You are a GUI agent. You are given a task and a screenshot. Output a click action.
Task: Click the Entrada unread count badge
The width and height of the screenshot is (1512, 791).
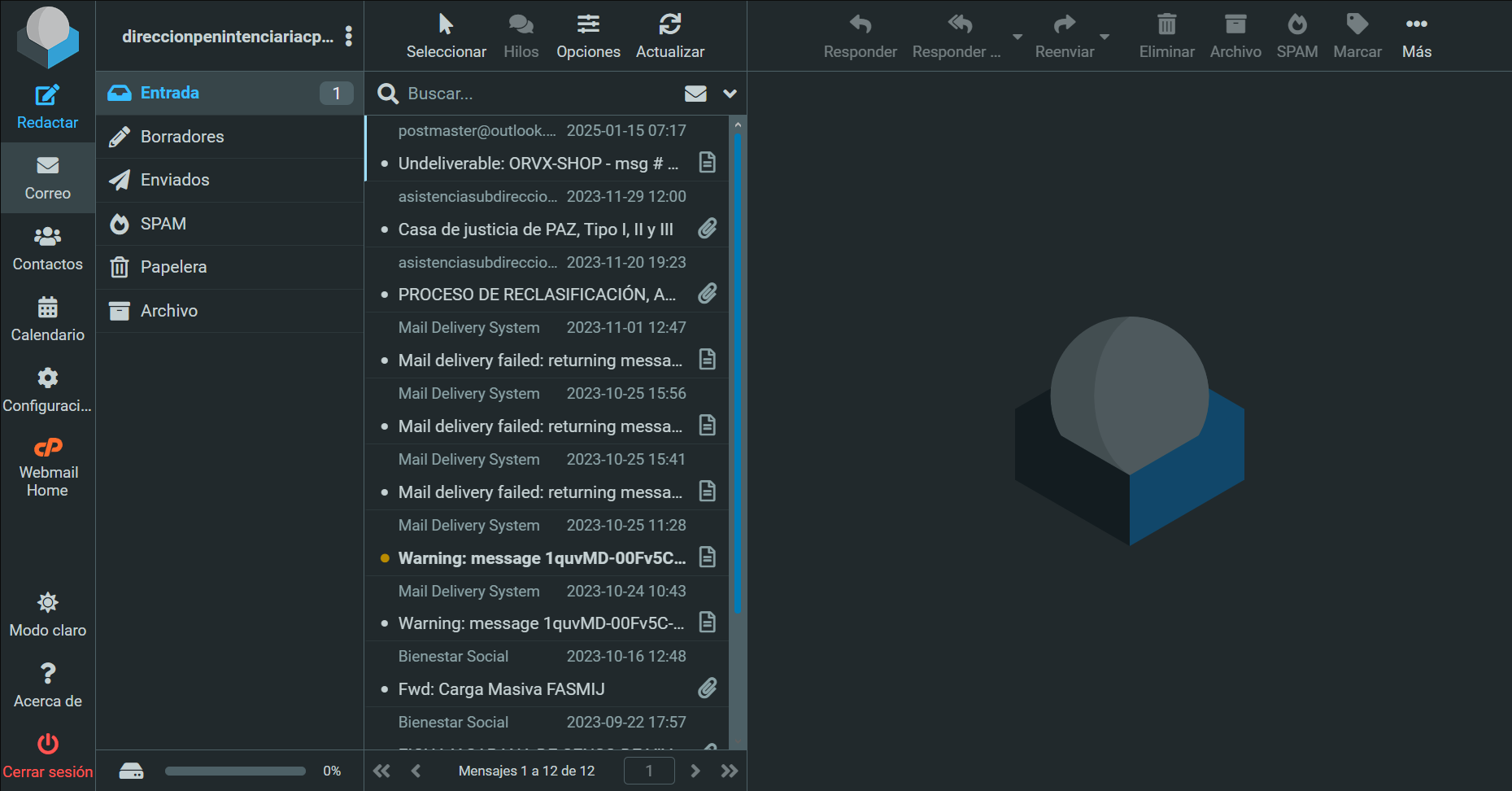coord(336,94)
